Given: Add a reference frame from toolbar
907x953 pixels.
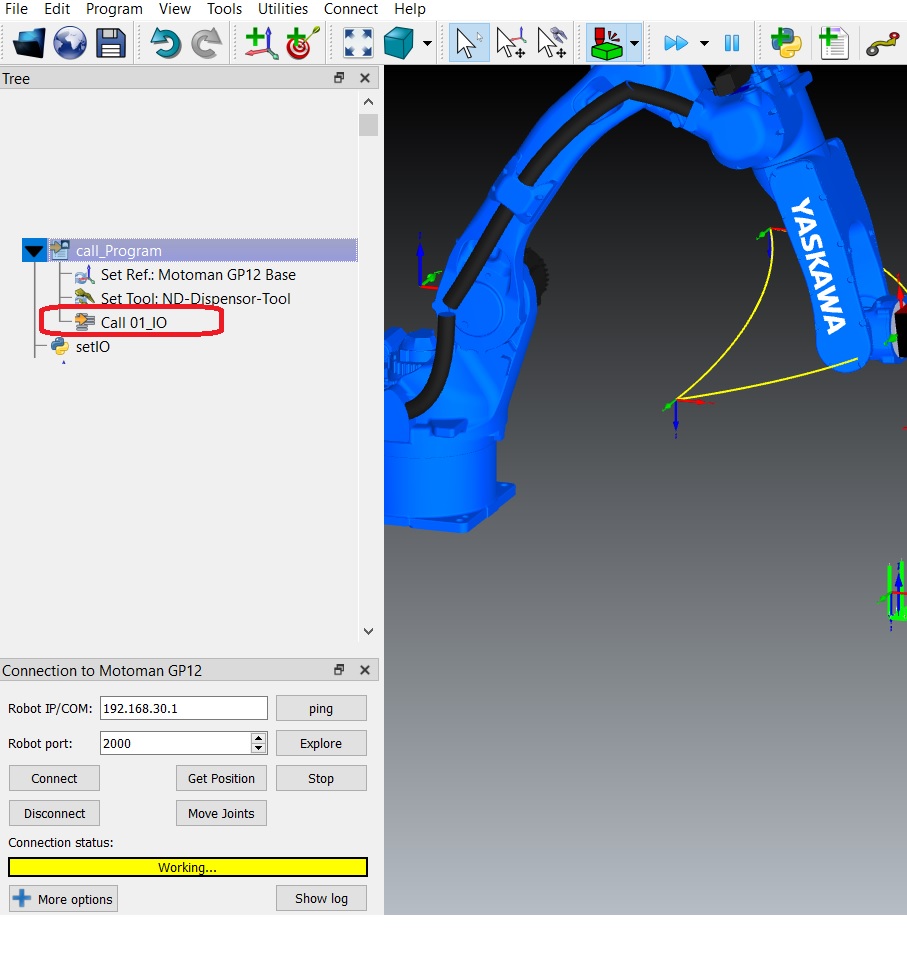Looking at the screenshot, I should tap(261, 43).
